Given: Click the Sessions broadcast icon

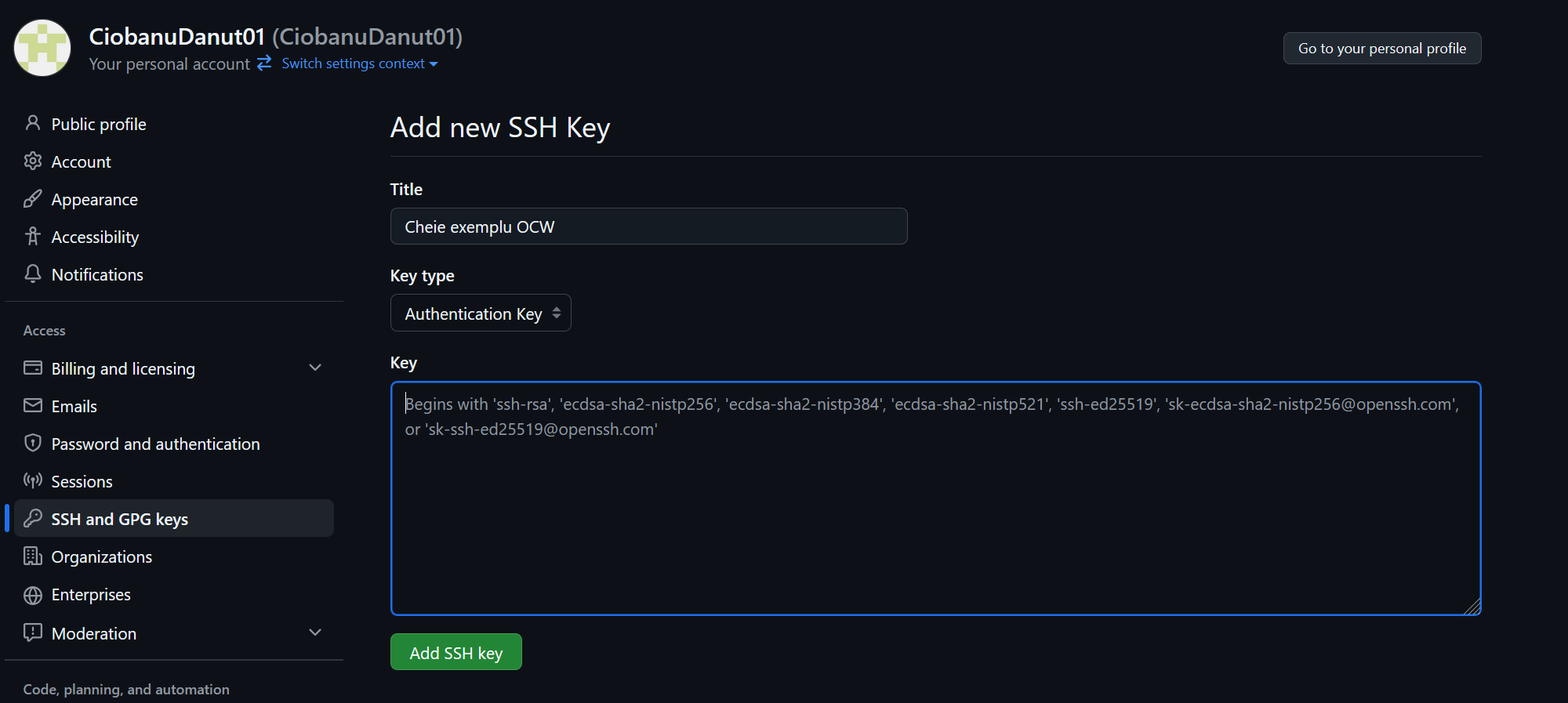Looking at the screenshot, I should pyautogui.click(x=33, y=481).
